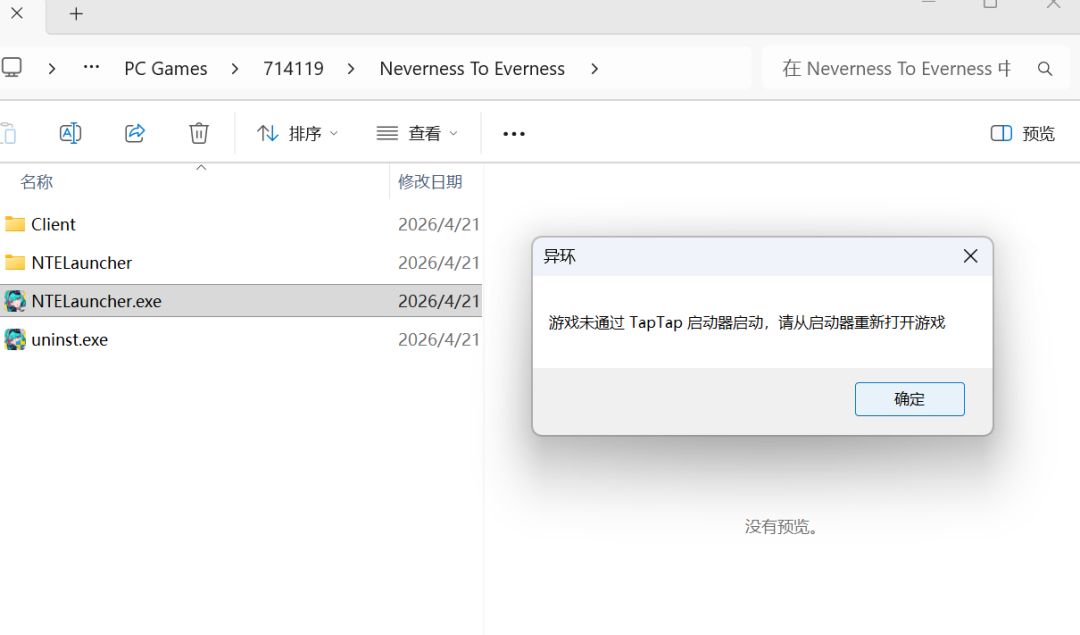Expand chevron after PC Games
The width and height of the screenshot is (1080, 635).
pos(235,69)
